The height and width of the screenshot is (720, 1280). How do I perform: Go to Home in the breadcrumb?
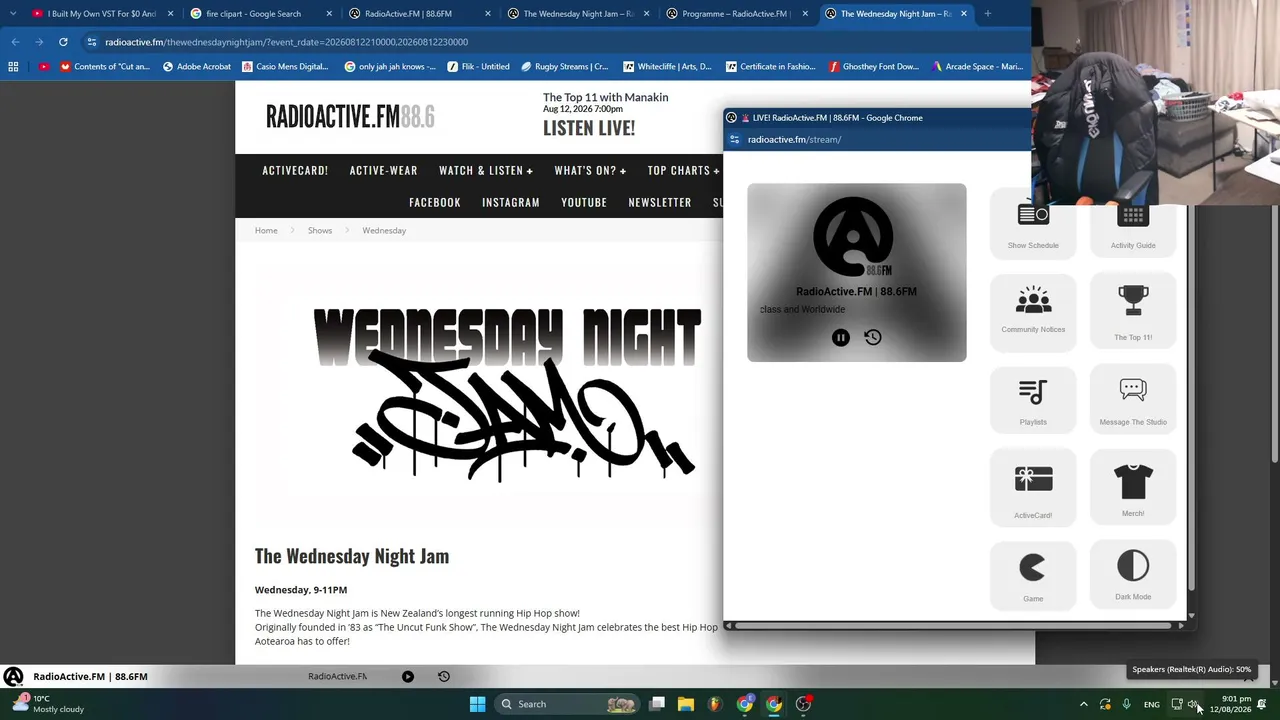(x=266, y=230)
